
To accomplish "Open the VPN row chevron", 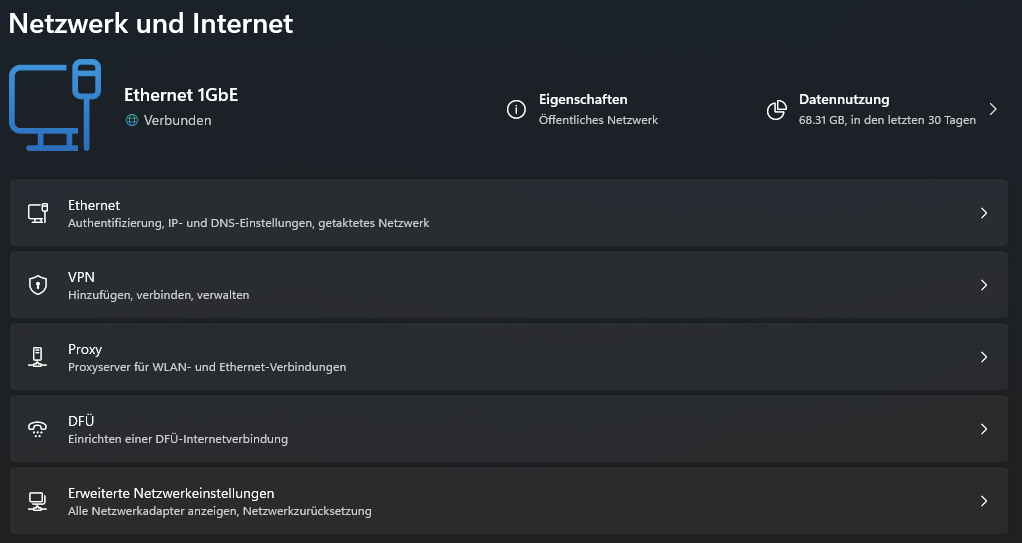I will click(x=984, y=285).
